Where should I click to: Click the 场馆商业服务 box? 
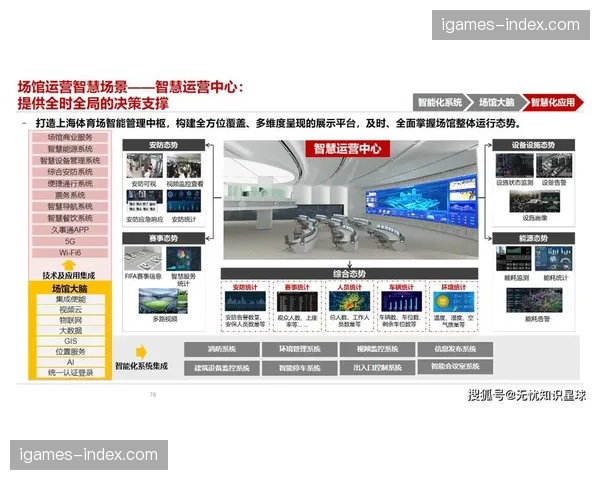click(70, 137)
